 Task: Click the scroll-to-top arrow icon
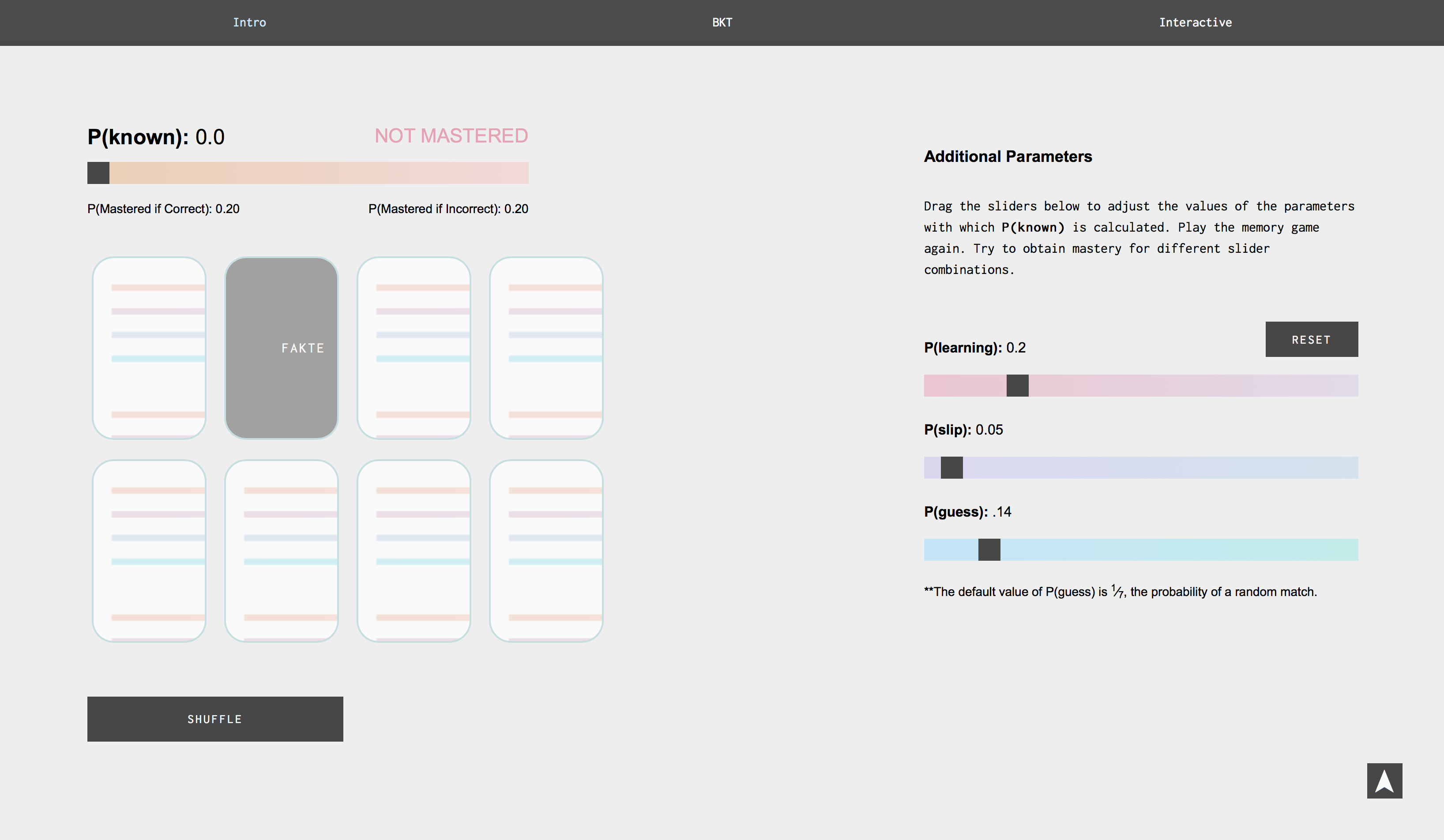(x=1384, y=780)
